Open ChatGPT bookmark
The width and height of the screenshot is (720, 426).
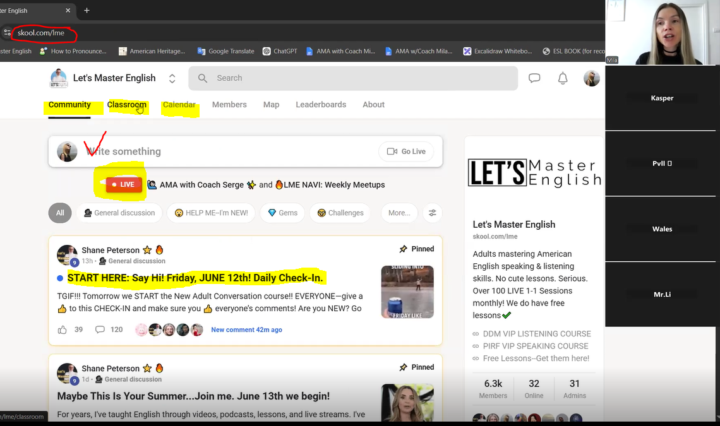(280, 51)
